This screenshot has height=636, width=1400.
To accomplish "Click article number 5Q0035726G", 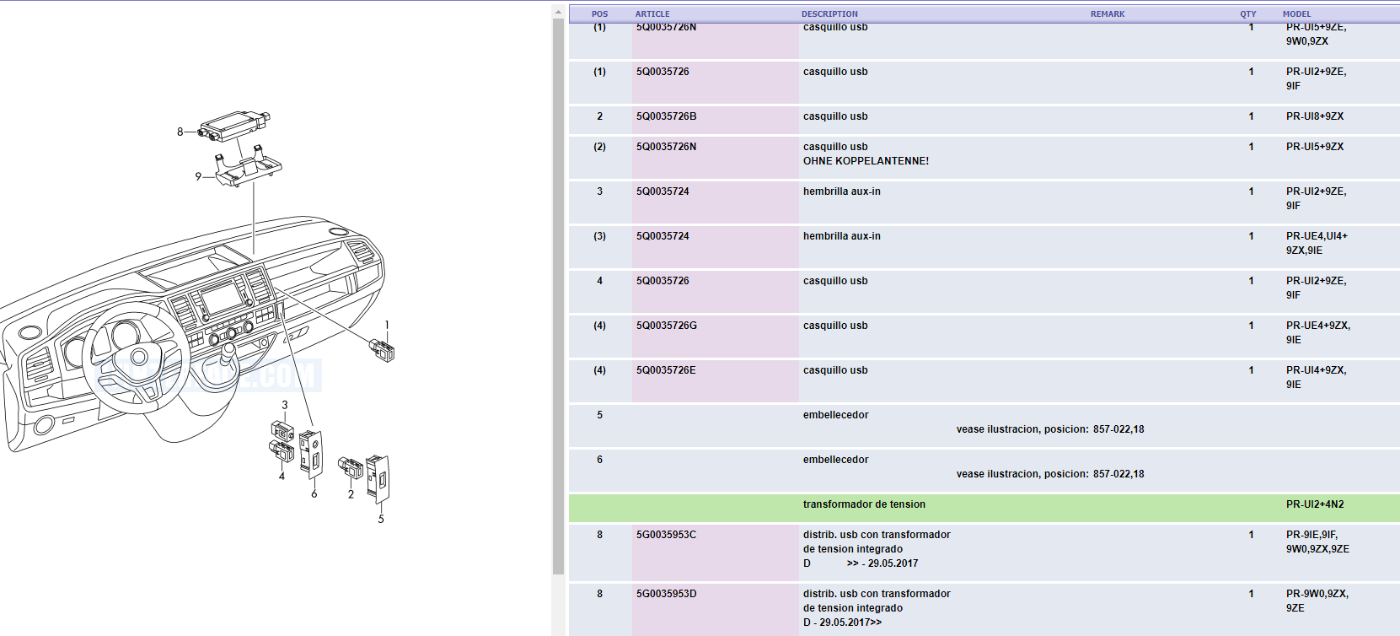I will [666, 325].
